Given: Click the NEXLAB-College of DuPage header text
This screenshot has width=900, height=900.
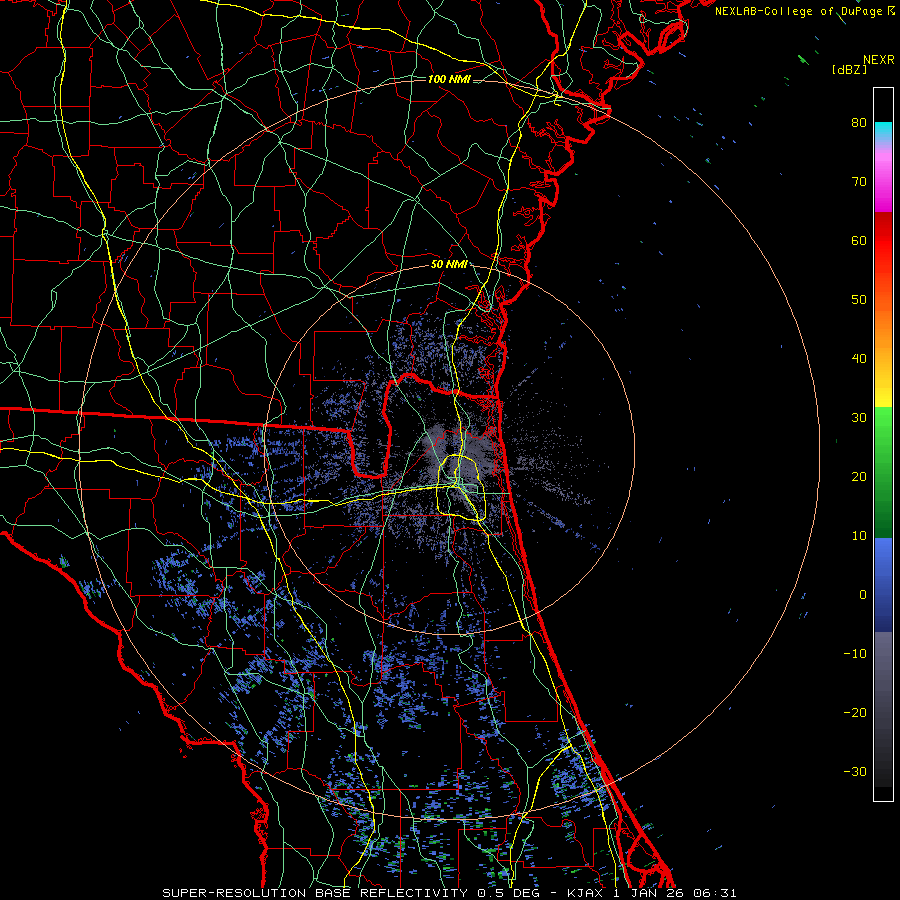Looking at the screenshot, I should [x=798, y=11].
